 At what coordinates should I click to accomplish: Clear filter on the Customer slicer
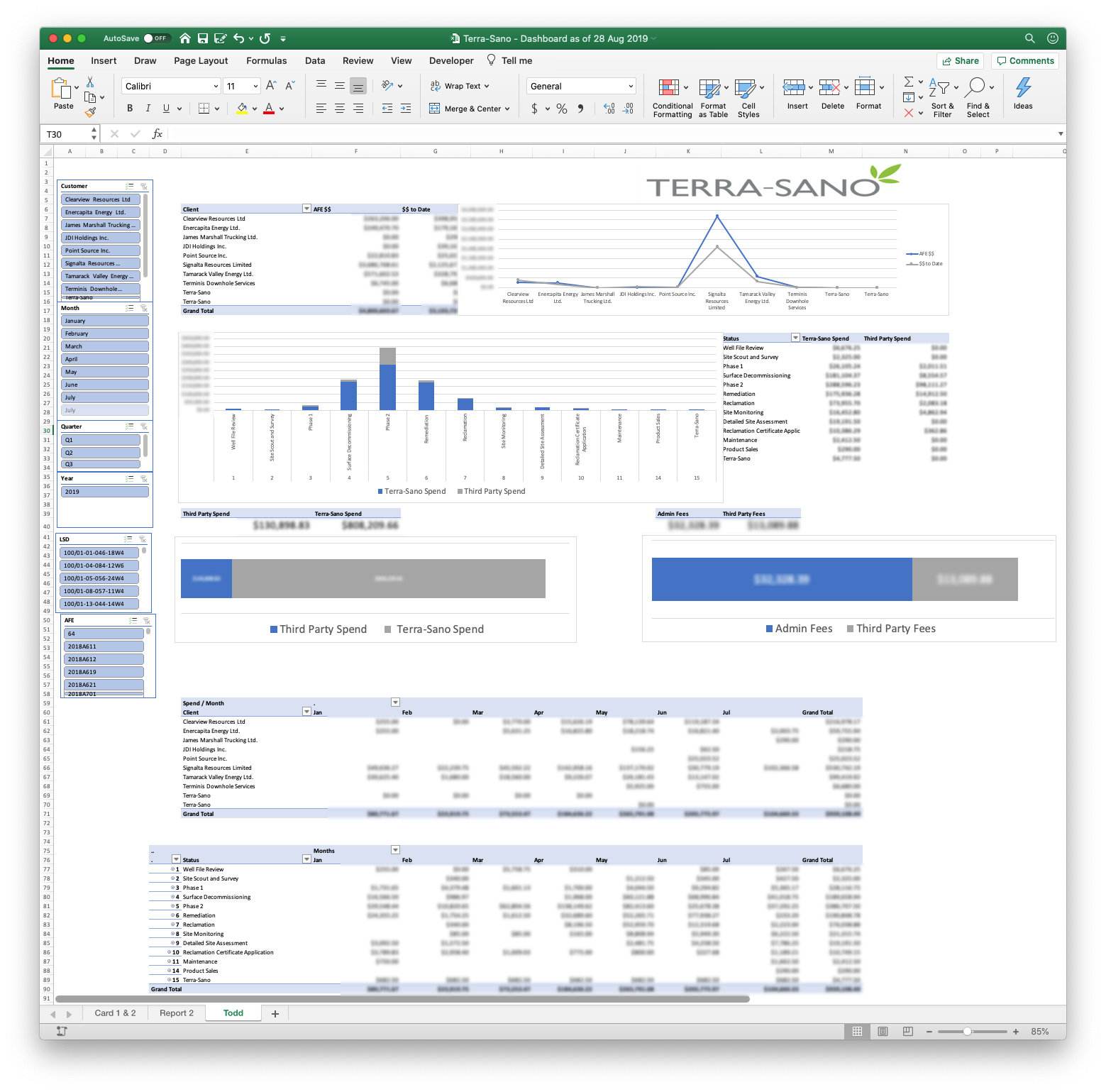144,187
